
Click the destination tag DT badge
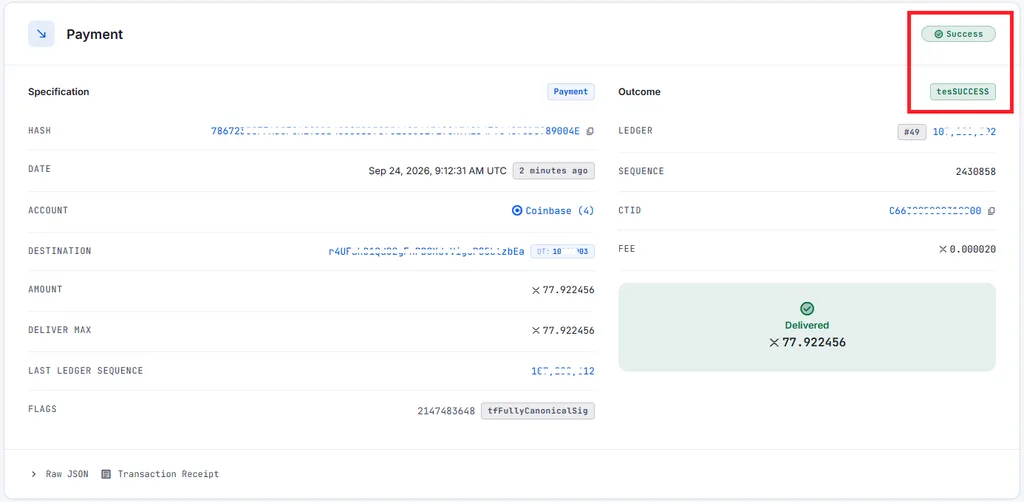tap(562, 251)
